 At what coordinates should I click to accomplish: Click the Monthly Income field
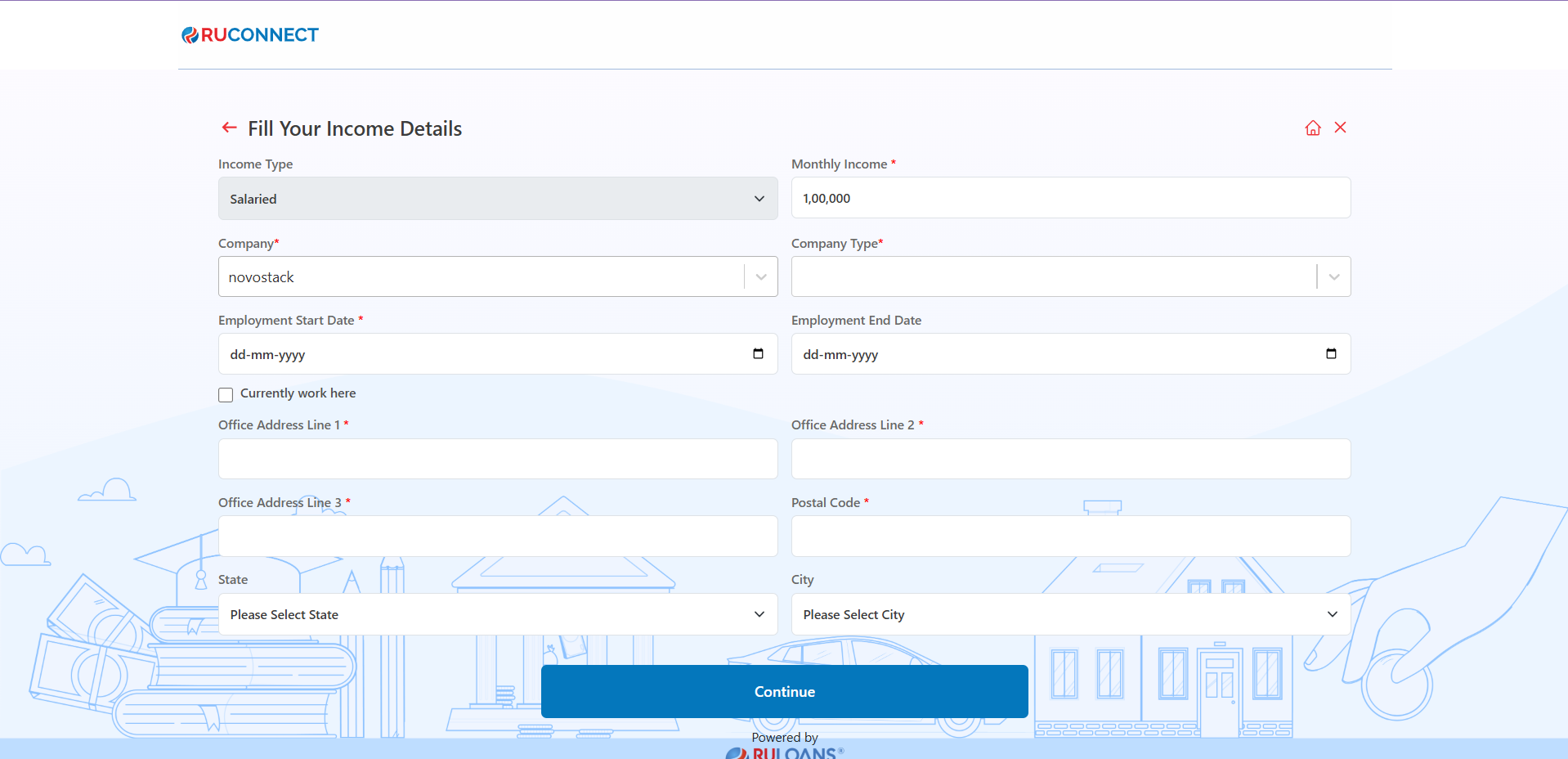[x=1070, y=198]
